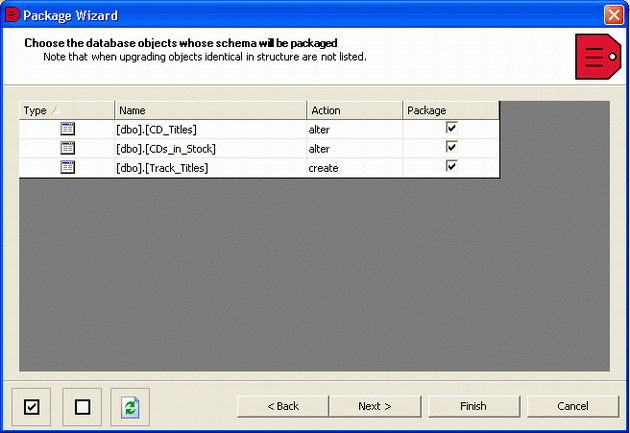Viewport: 630px width, 433px height.
Task: Click the create action for Track_Titles
Action: [x=354, y=168]
